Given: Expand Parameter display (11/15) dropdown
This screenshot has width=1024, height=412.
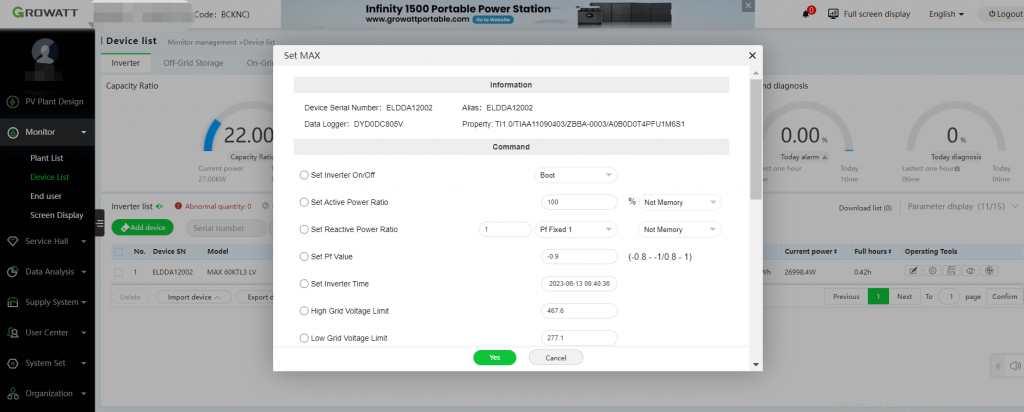Looking at the screenshot, I should coord(963,206).
